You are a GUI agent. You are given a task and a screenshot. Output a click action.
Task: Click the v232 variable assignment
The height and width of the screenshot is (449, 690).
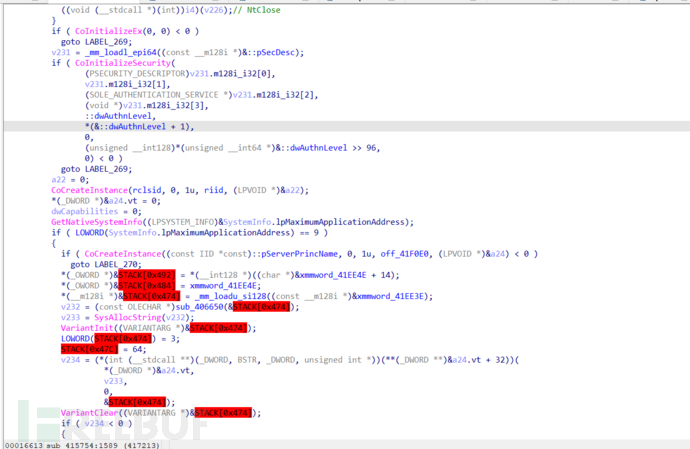click(70, 306)
